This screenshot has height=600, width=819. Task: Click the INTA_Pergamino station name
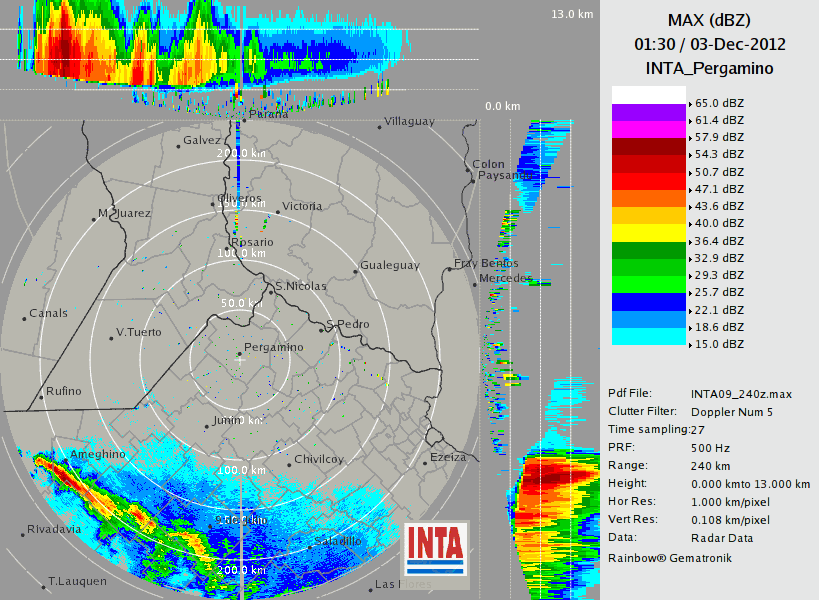point(709,68)
